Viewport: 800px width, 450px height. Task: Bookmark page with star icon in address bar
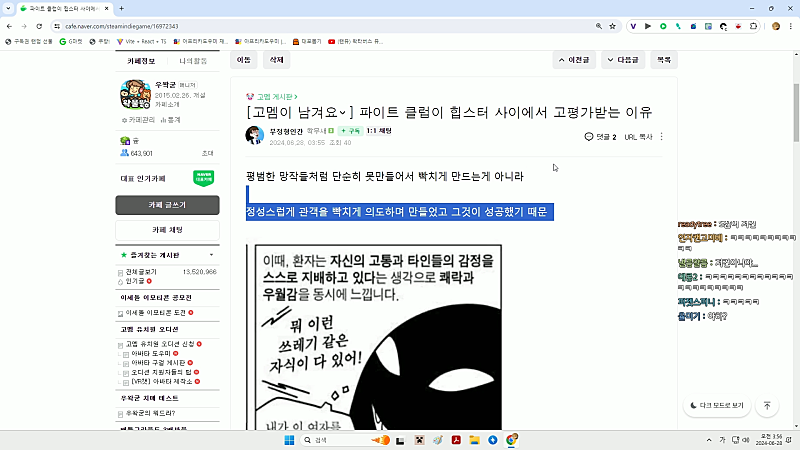coord(612,26)
